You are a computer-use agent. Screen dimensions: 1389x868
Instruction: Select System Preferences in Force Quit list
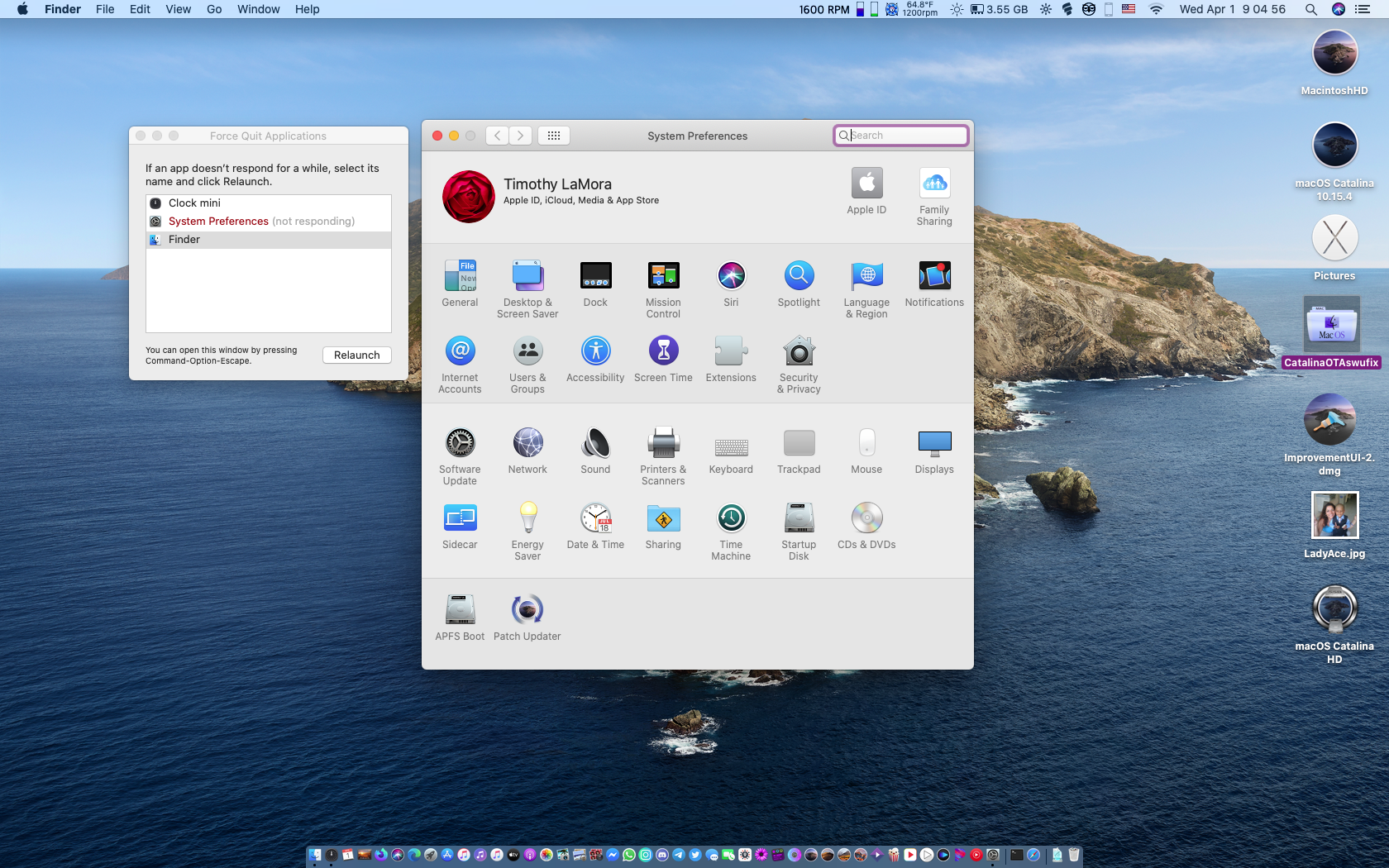[x=218, y=222]
